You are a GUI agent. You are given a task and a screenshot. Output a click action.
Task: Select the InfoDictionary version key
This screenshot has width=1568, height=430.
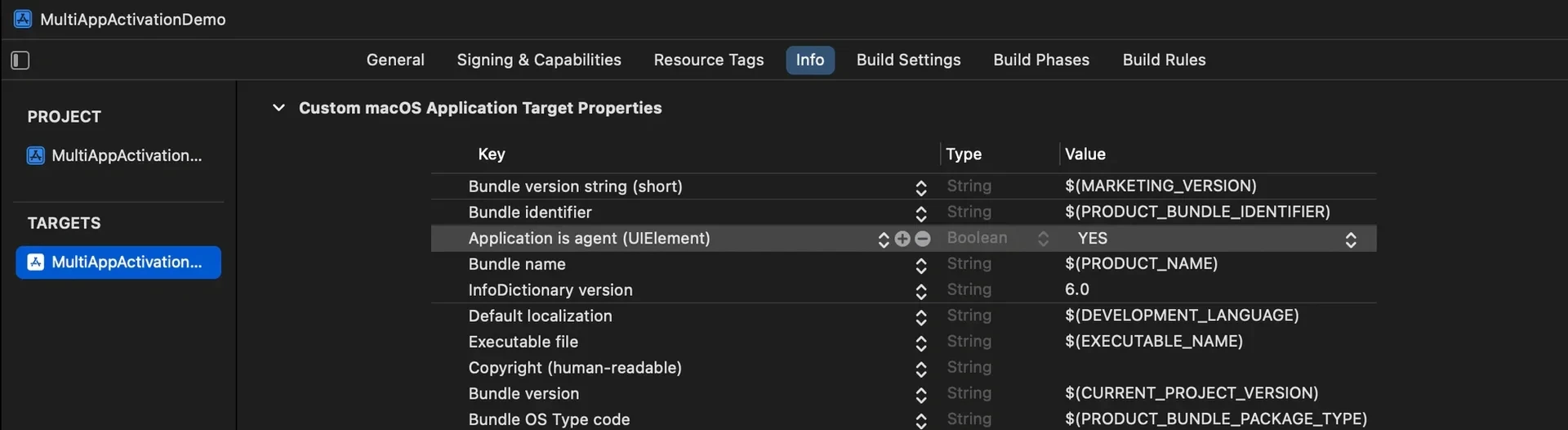550,289
